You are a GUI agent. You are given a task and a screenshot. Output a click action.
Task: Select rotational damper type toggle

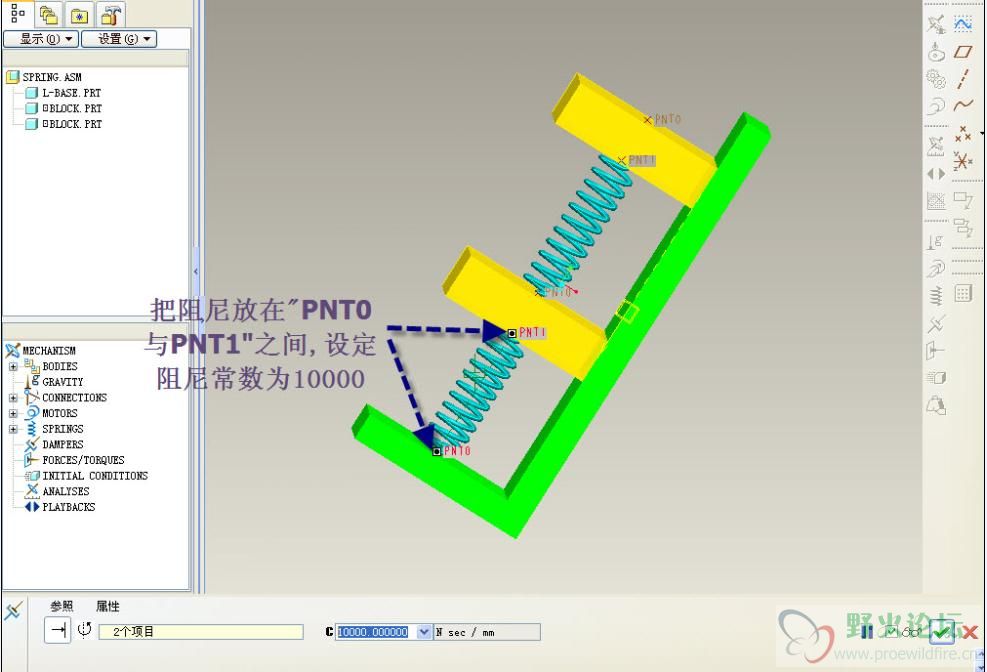click(x=84, y=630)
